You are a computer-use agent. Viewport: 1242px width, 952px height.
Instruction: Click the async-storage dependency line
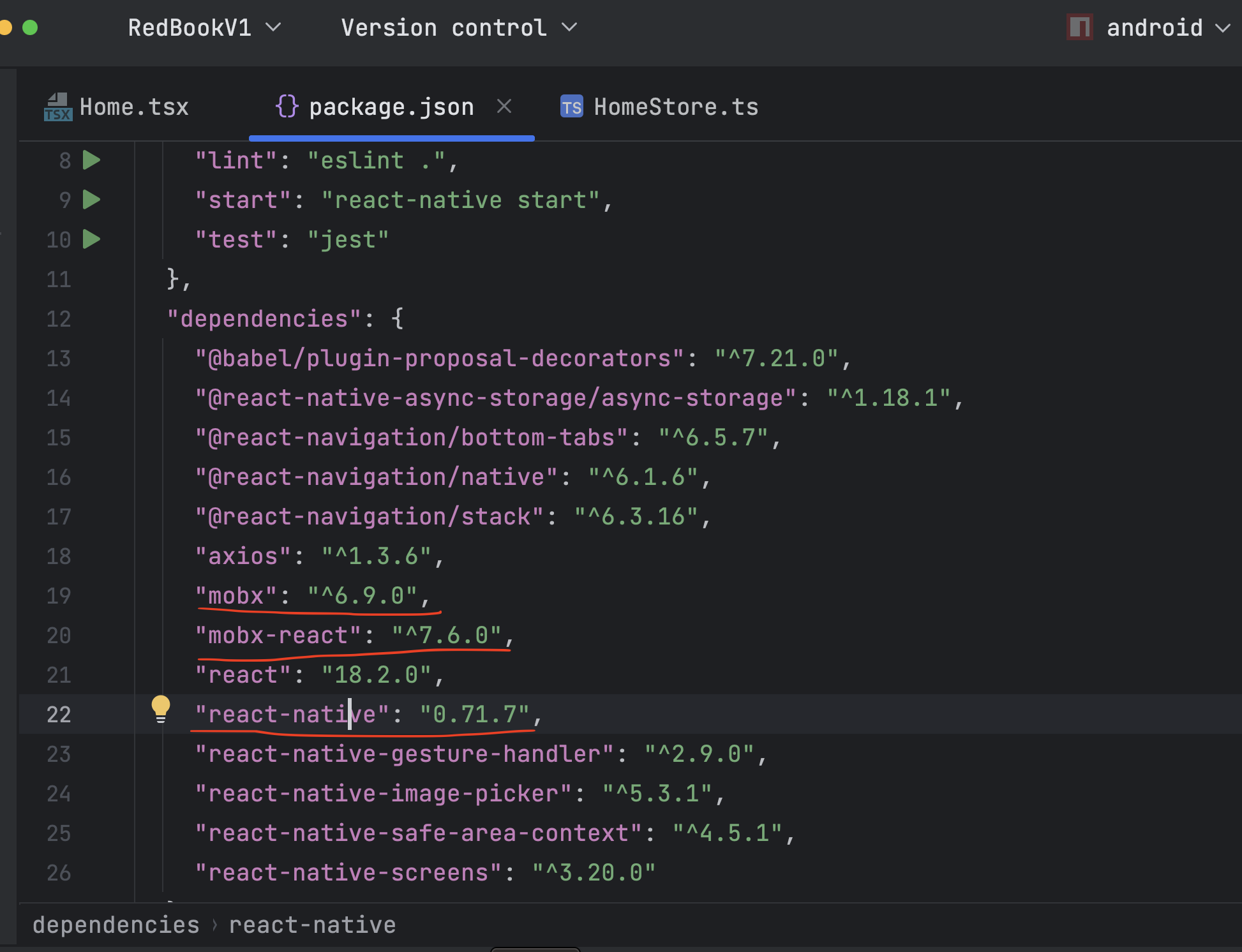[x=579, y=398]
